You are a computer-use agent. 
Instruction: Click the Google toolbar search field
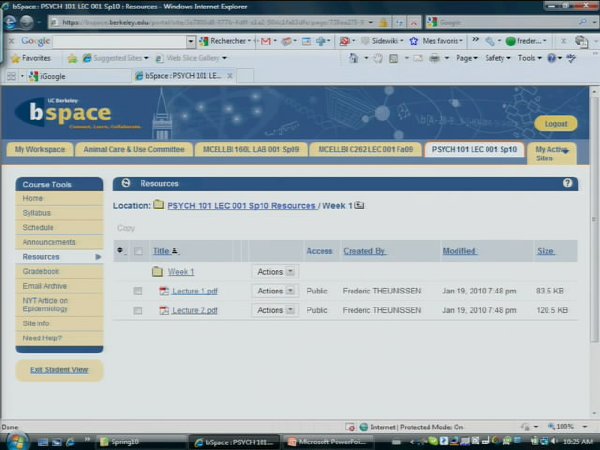(x=119, y=41)
